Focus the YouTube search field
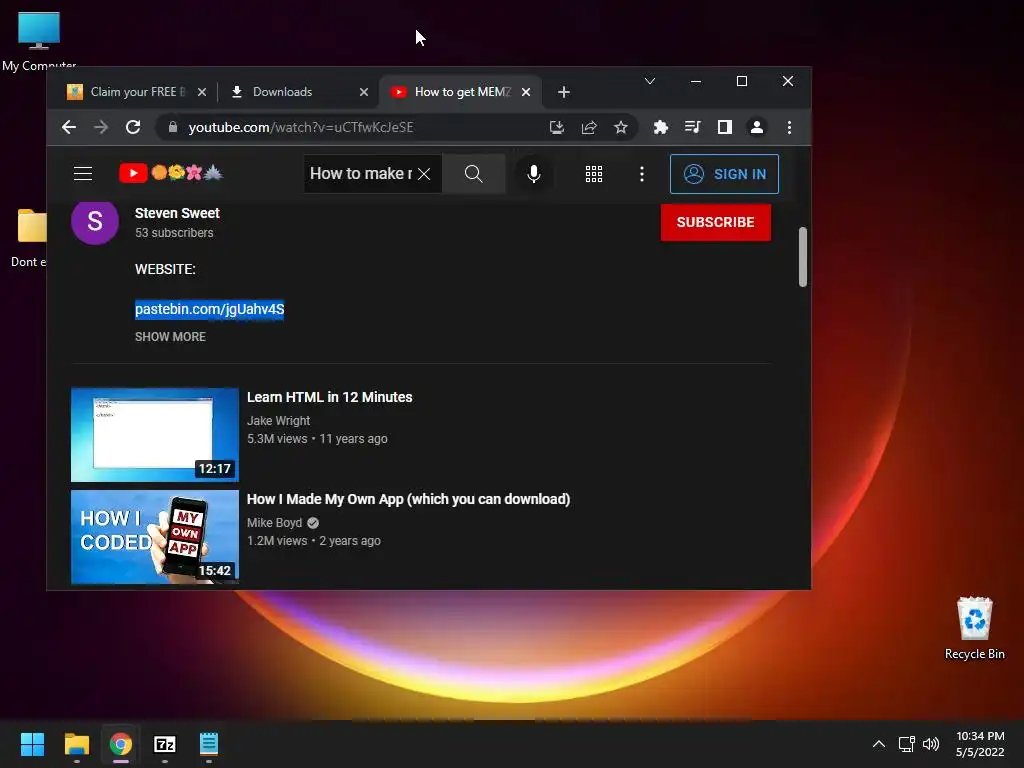 [360, 174]
